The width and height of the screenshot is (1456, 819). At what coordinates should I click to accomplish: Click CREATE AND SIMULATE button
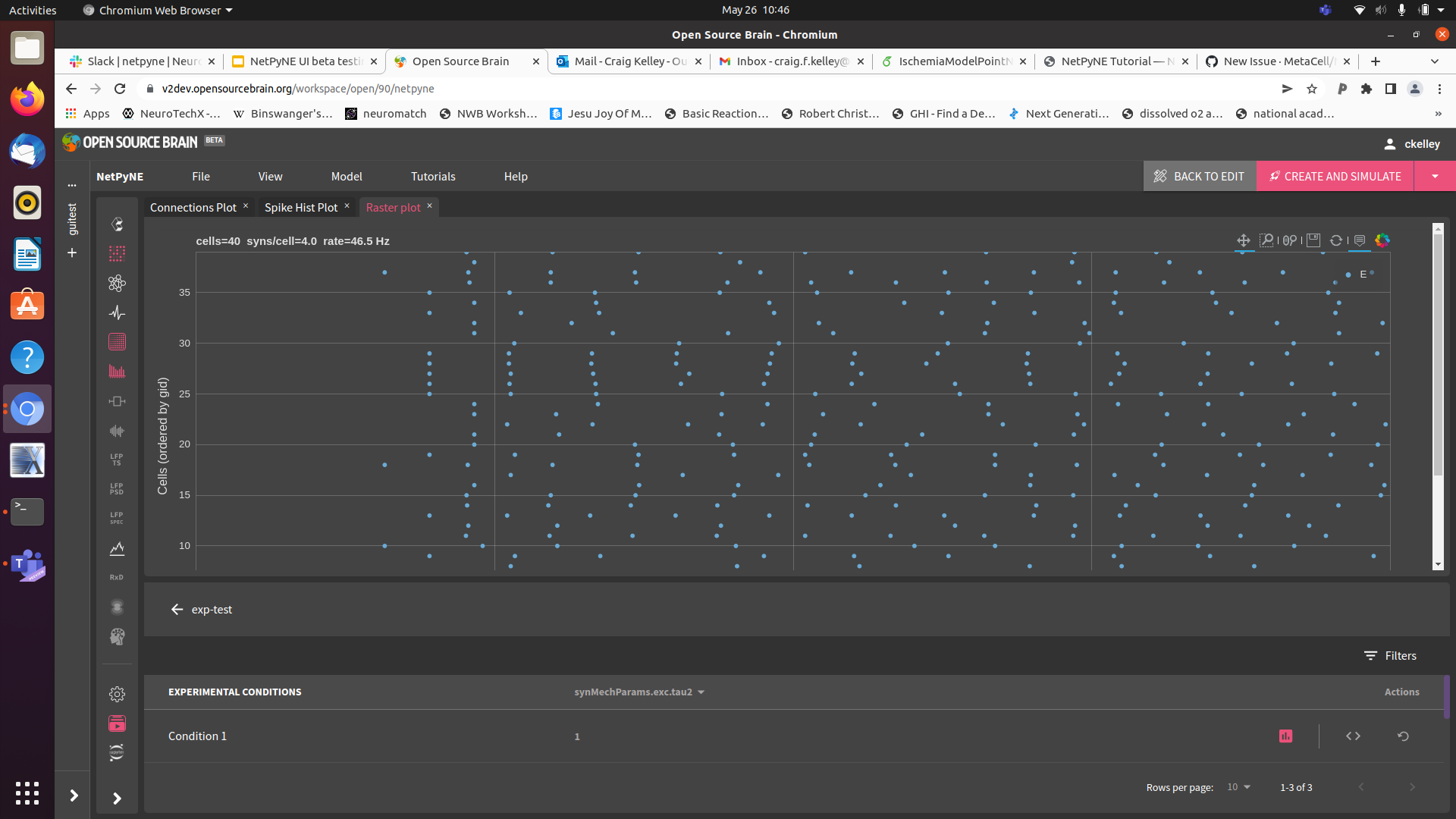pos(1335,176)
